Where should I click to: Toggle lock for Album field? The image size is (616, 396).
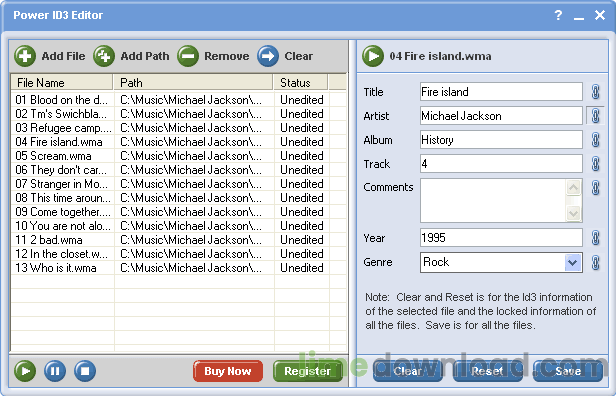tap(596, 140)
